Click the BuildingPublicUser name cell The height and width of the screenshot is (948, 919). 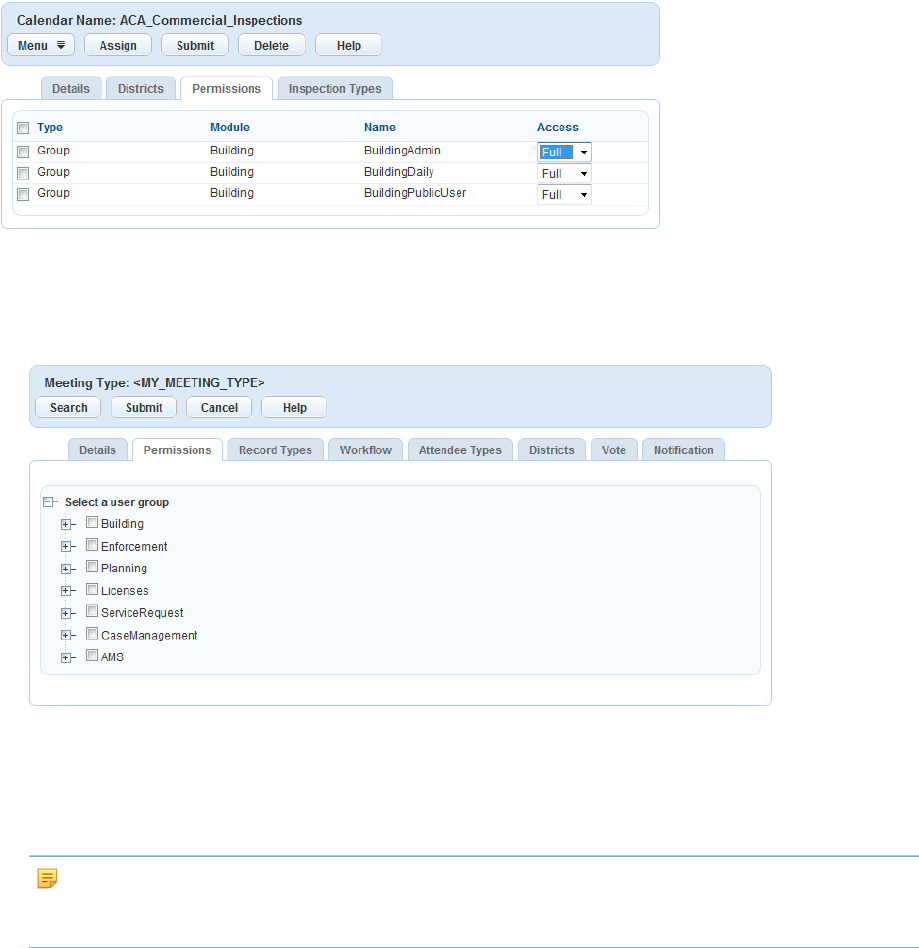(x=415, y=193)
